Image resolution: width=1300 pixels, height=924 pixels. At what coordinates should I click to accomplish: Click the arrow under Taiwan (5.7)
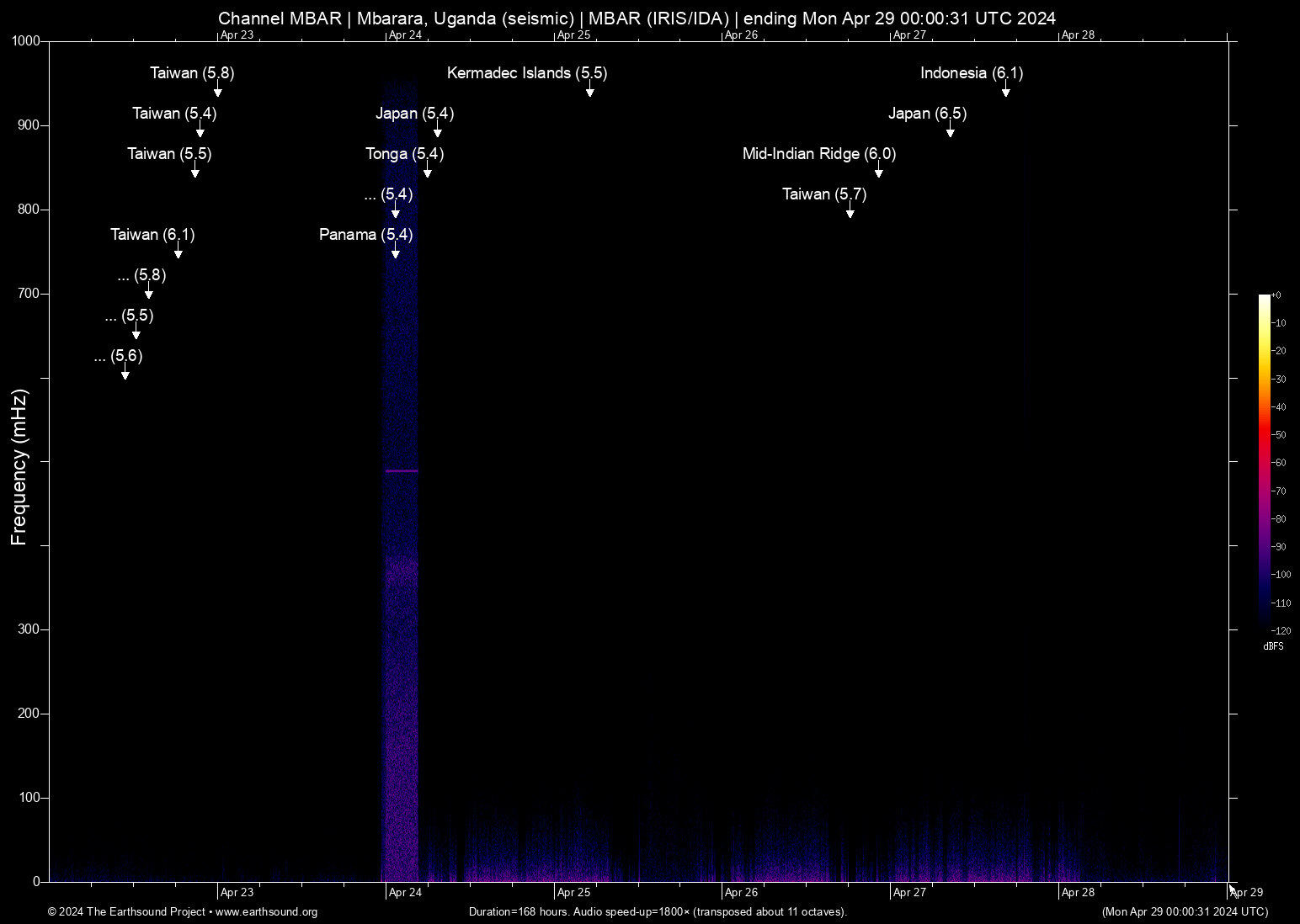(850, 212)
